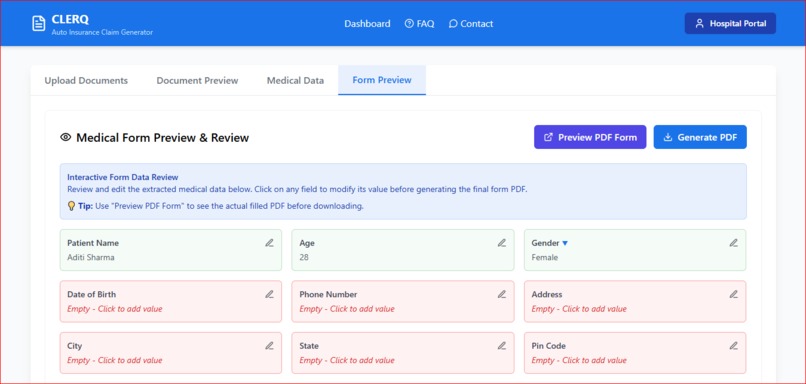
Task: Click the 'Auto Insurance Claim Generator' subtitle
Action: click(x=102, y=32)
